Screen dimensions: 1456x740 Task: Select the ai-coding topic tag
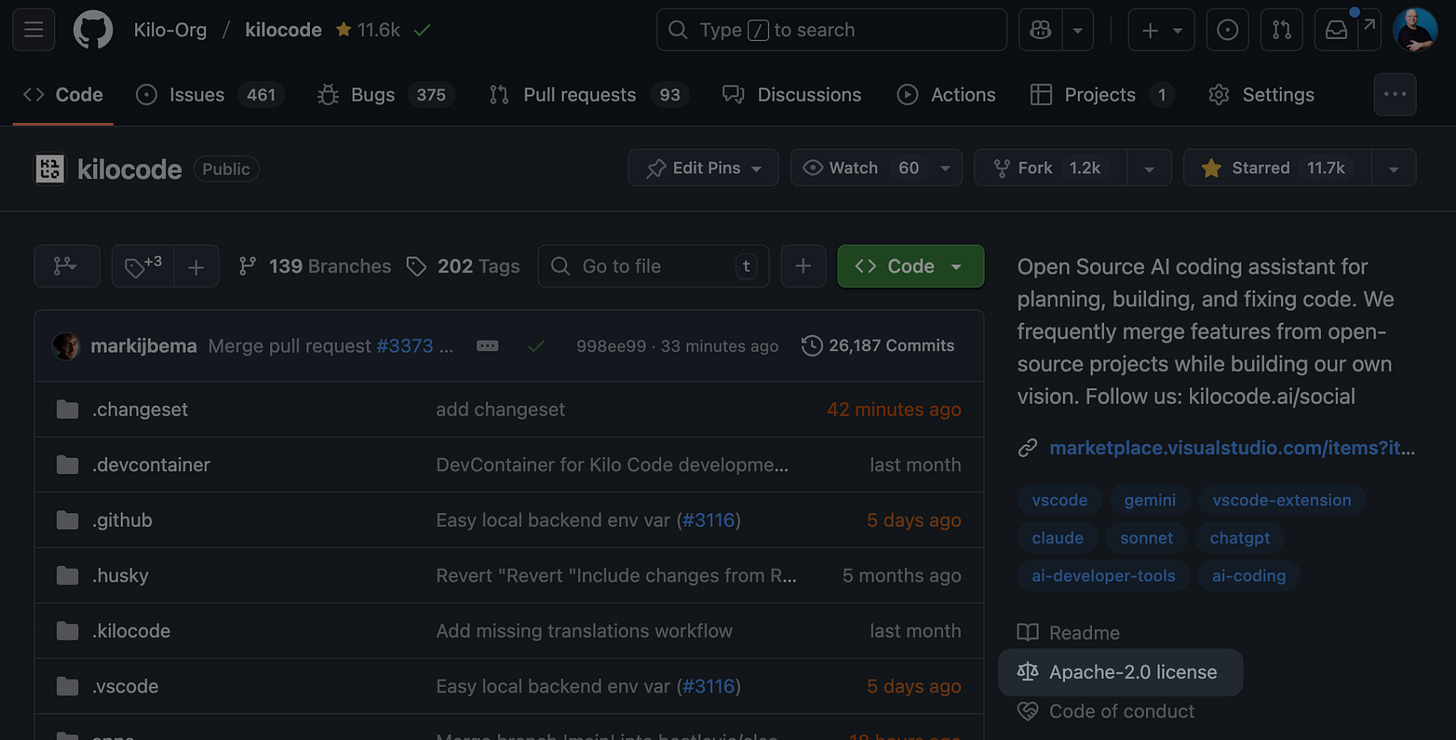(1249, 576)
